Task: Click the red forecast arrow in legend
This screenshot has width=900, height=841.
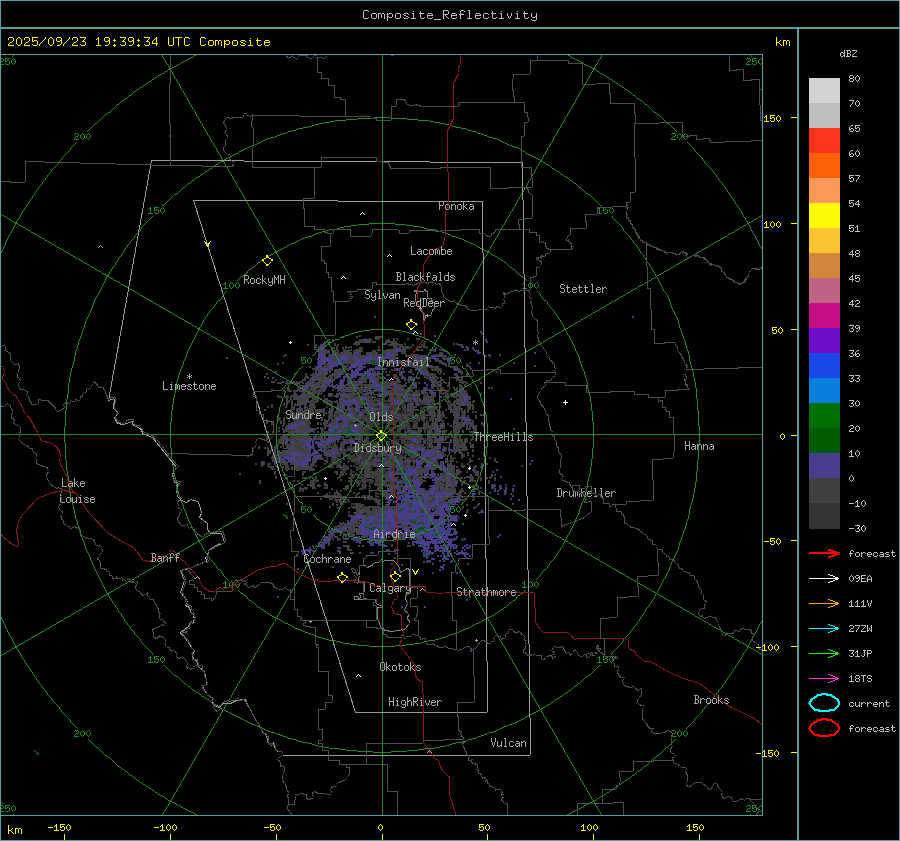Action: click(x=823, y=553)
